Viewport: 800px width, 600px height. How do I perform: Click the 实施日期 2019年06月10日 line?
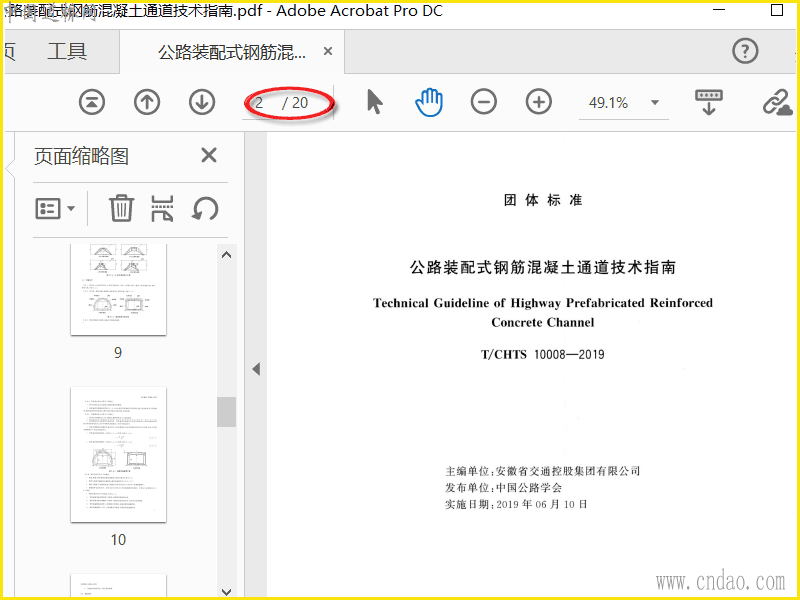click(516, 504)
